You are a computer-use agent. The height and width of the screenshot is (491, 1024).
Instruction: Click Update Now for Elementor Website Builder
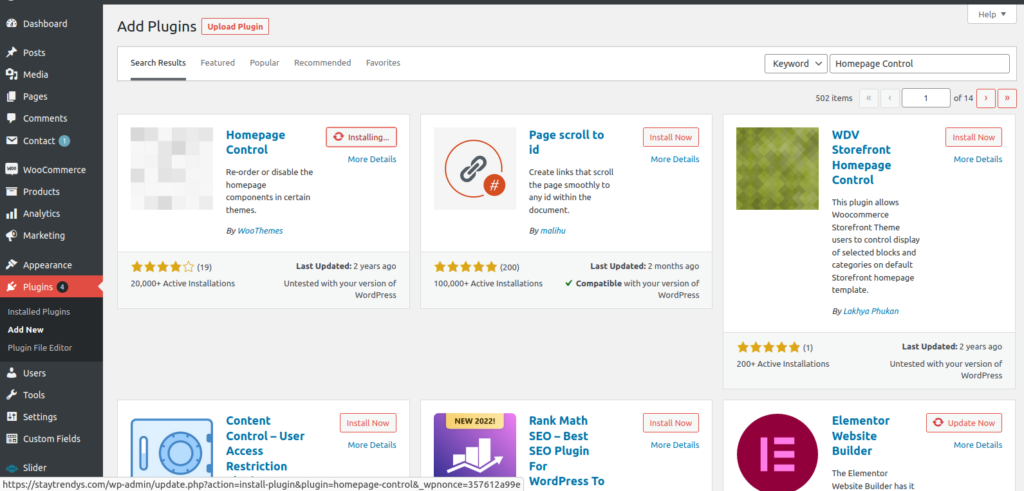963,422
